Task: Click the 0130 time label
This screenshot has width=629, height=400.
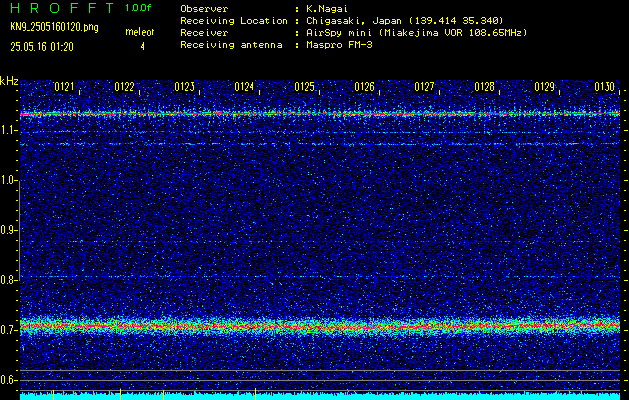Action: pyautogui.click(x=605, y=87)
